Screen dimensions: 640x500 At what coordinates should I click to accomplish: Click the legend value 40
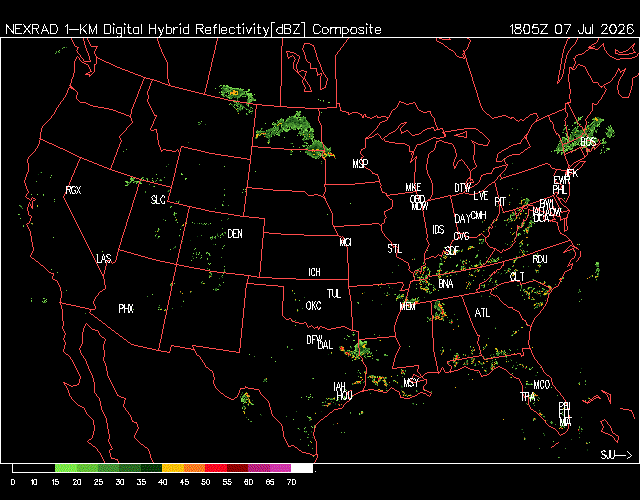[162, 482]
